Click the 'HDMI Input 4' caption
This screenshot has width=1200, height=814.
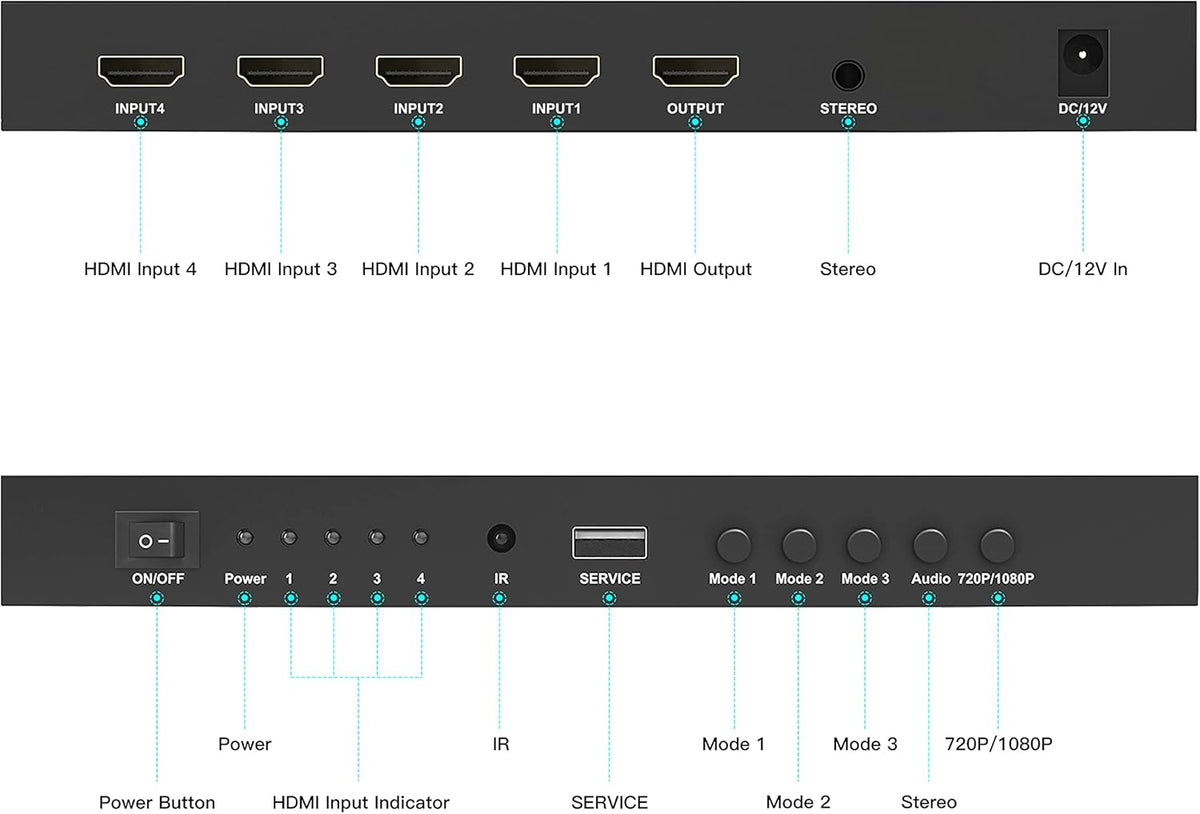click(140, 269)
